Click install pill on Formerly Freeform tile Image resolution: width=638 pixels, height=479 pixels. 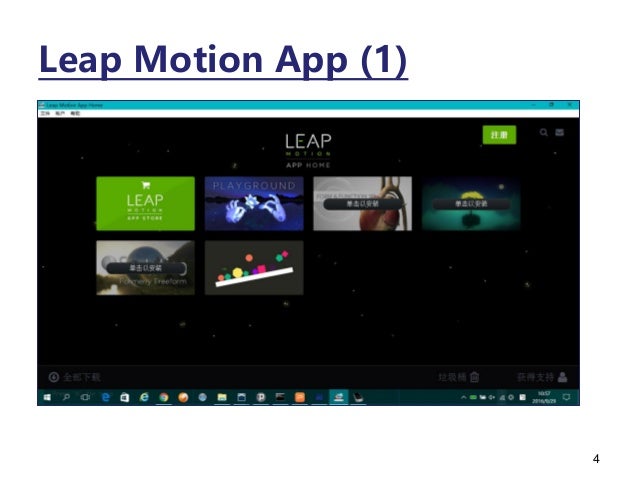(x=146, y=268)
